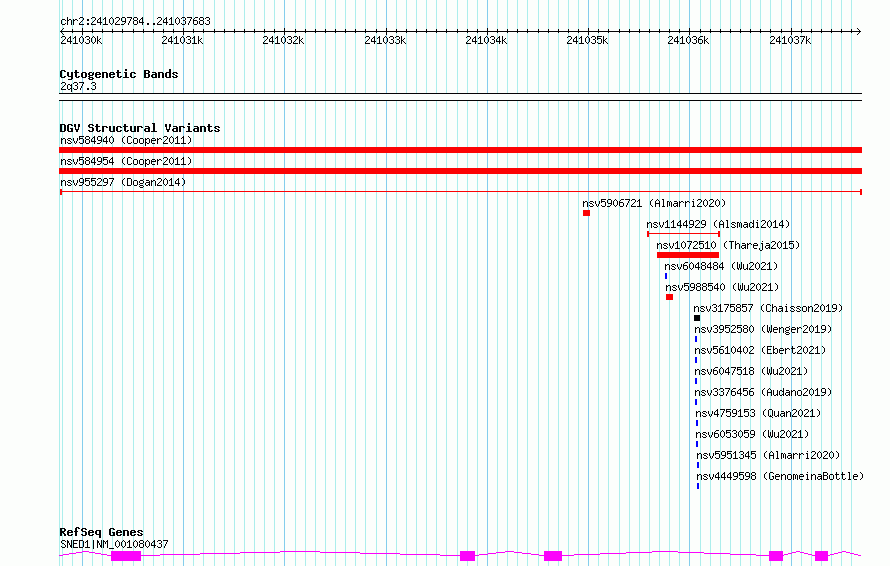Click the nsv584940 (Cooper2011) red variant bar
The height and width of the screenshot is (566, 890).
tap(460, 150)
